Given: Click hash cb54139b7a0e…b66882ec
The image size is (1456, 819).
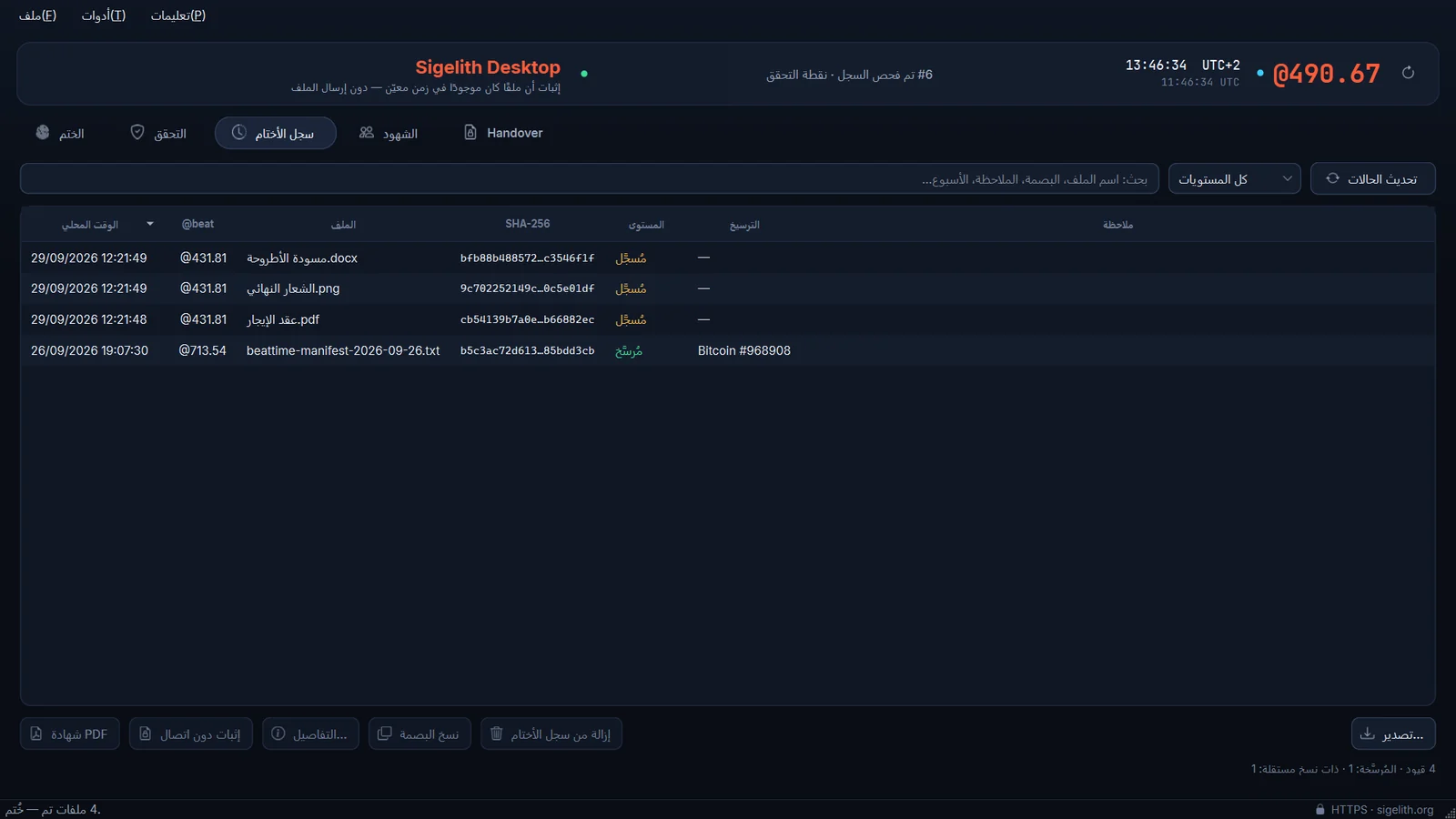Looking at the screenshot, I should point(527,319).
